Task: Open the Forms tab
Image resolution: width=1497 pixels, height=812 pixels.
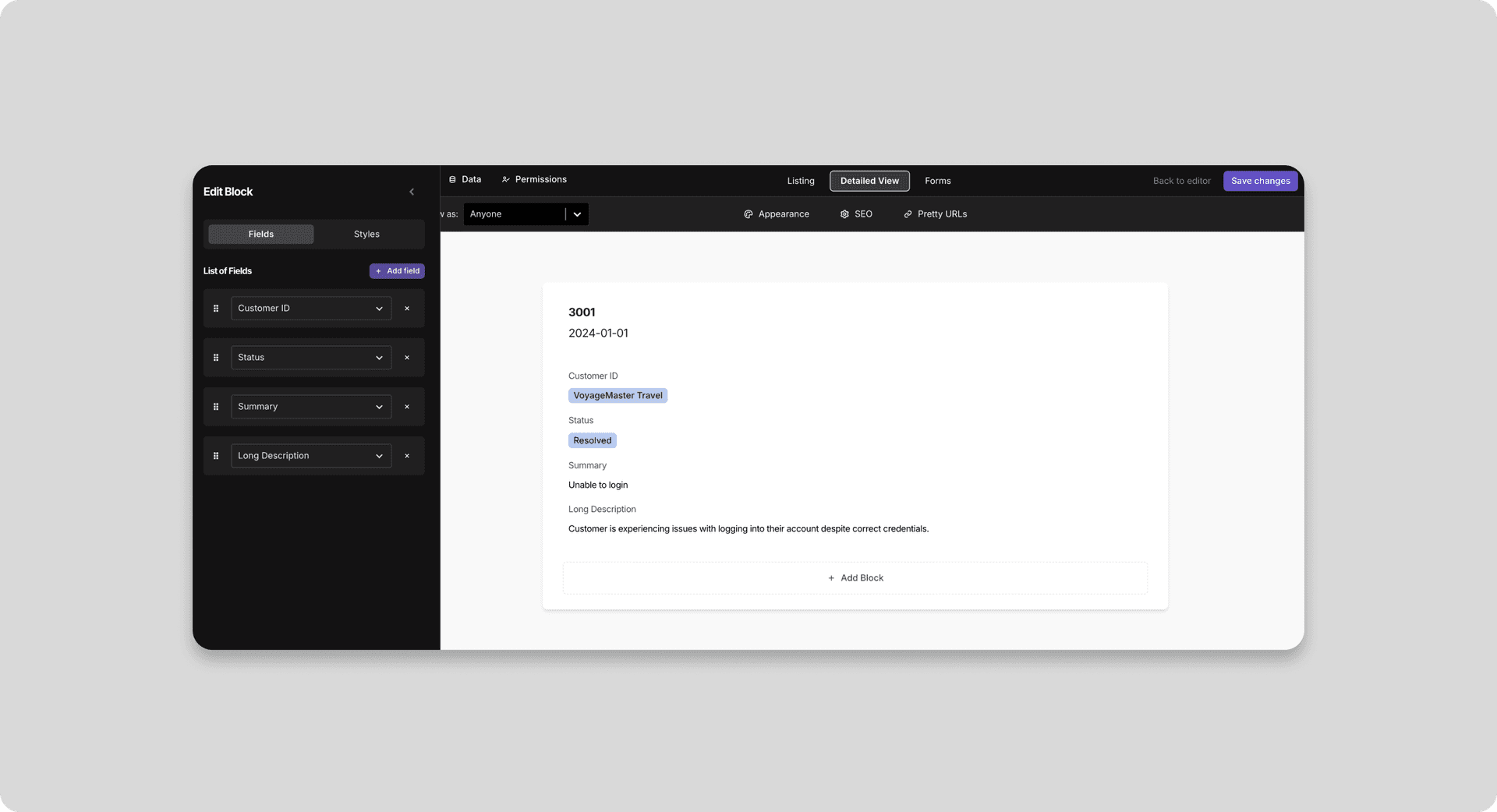Action: (938, 181)
